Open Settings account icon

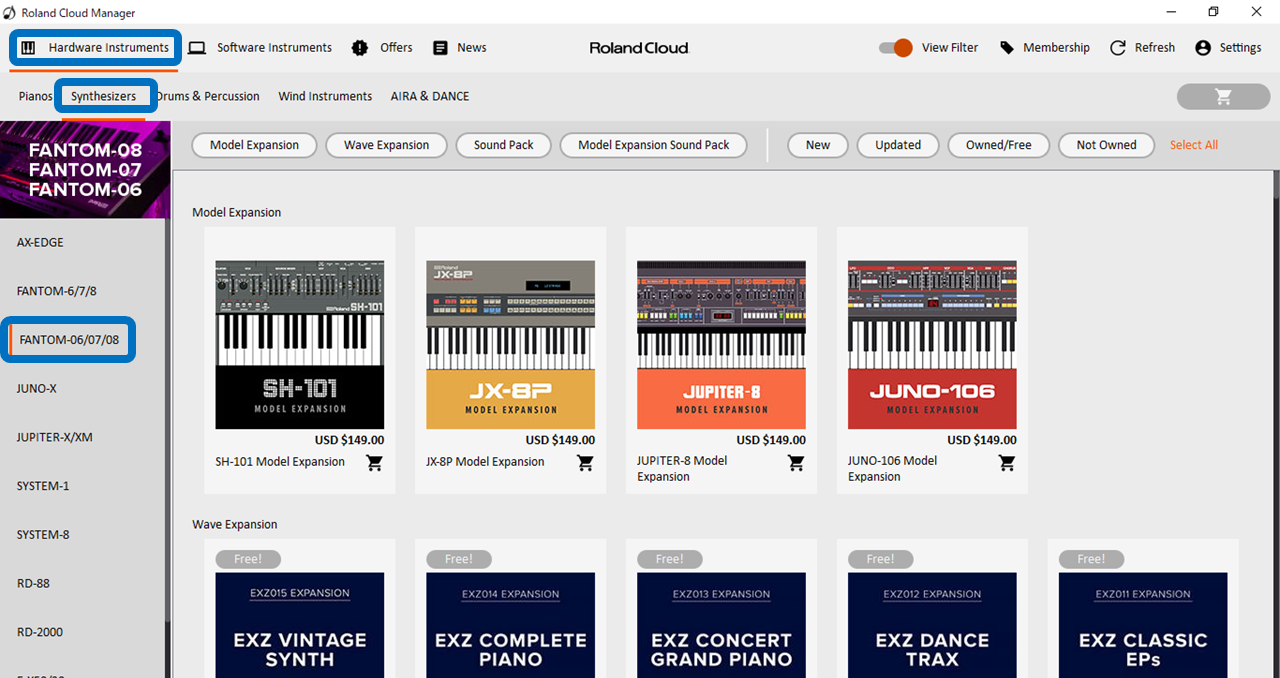(1203, 48)
